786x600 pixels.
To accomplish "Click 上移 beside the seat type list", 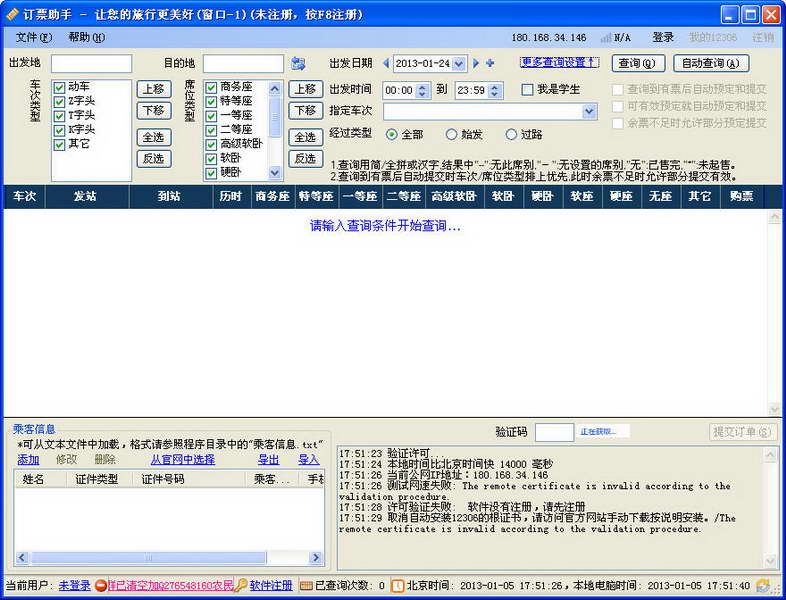I will [x=305, y=89].
